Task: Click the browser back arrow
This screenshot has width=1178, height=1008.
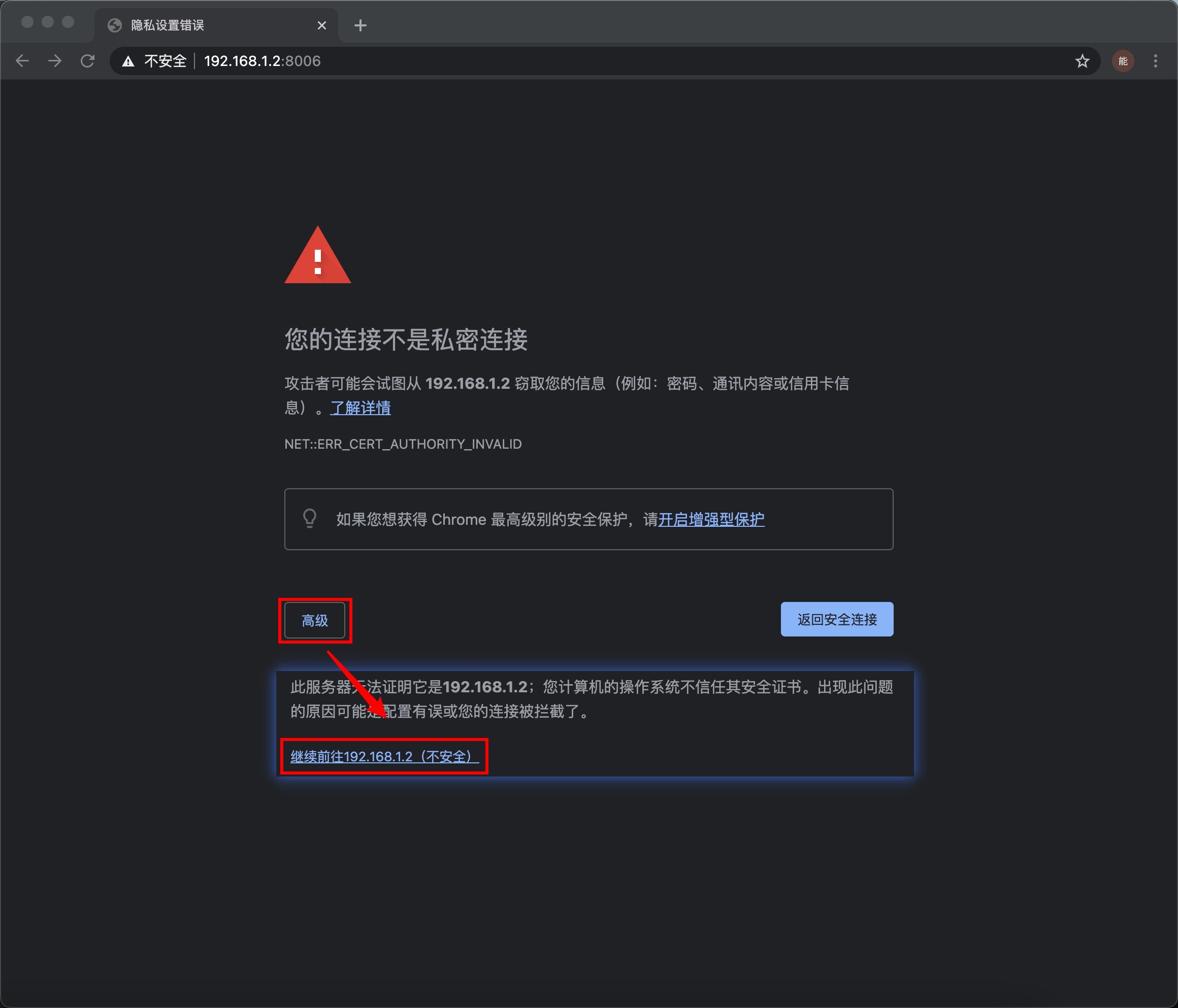Action: tap(22, 61)
